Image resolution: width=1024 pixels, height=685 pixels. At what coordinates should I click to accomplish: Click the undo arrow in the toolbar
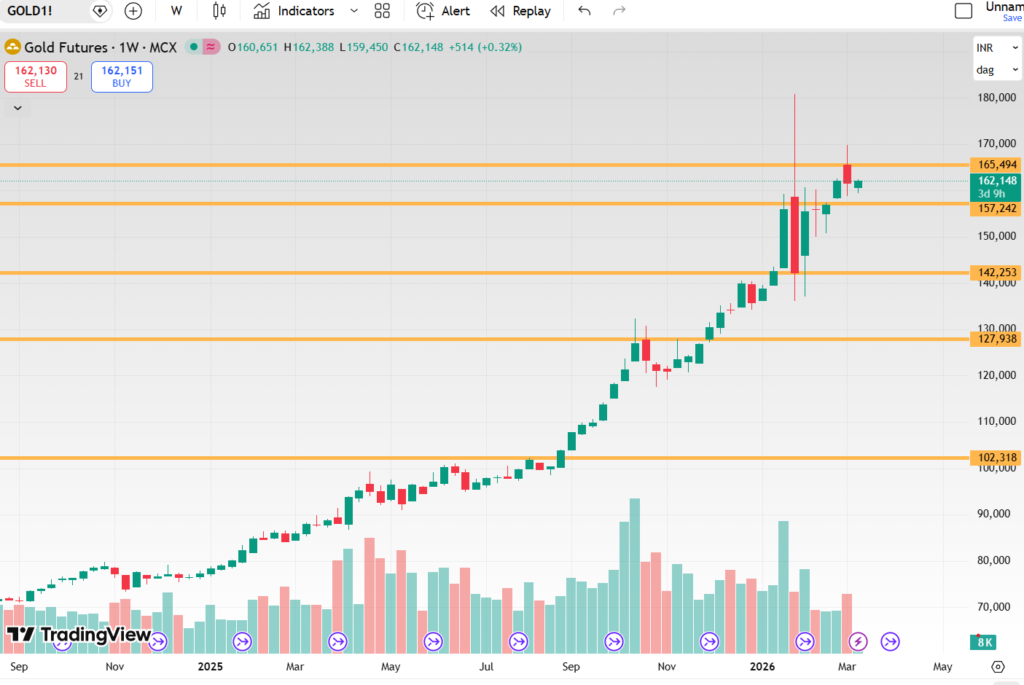(x=585, y=11)
